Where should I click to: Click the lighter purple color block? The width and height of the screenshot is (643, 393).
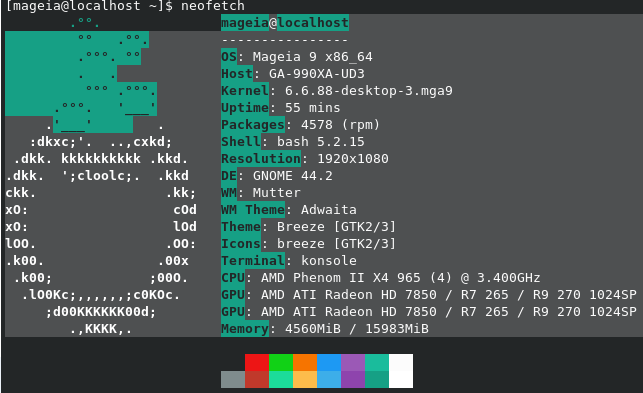click(x=353, y=363)
